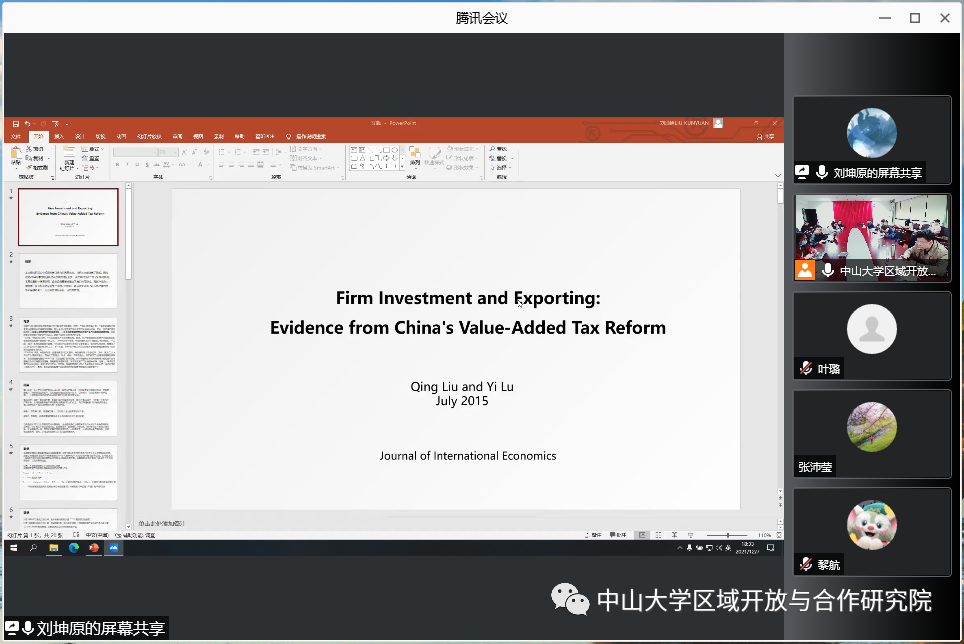Viewport: 964px width, 644px height.
Task: Open PowerPoint from the Windows taskbar
Action: pos(94,548)
